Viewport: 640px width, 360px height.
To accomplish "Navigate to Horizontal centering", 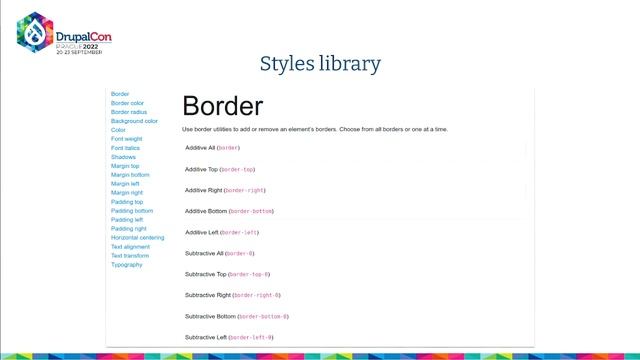I will coord(138,238).
